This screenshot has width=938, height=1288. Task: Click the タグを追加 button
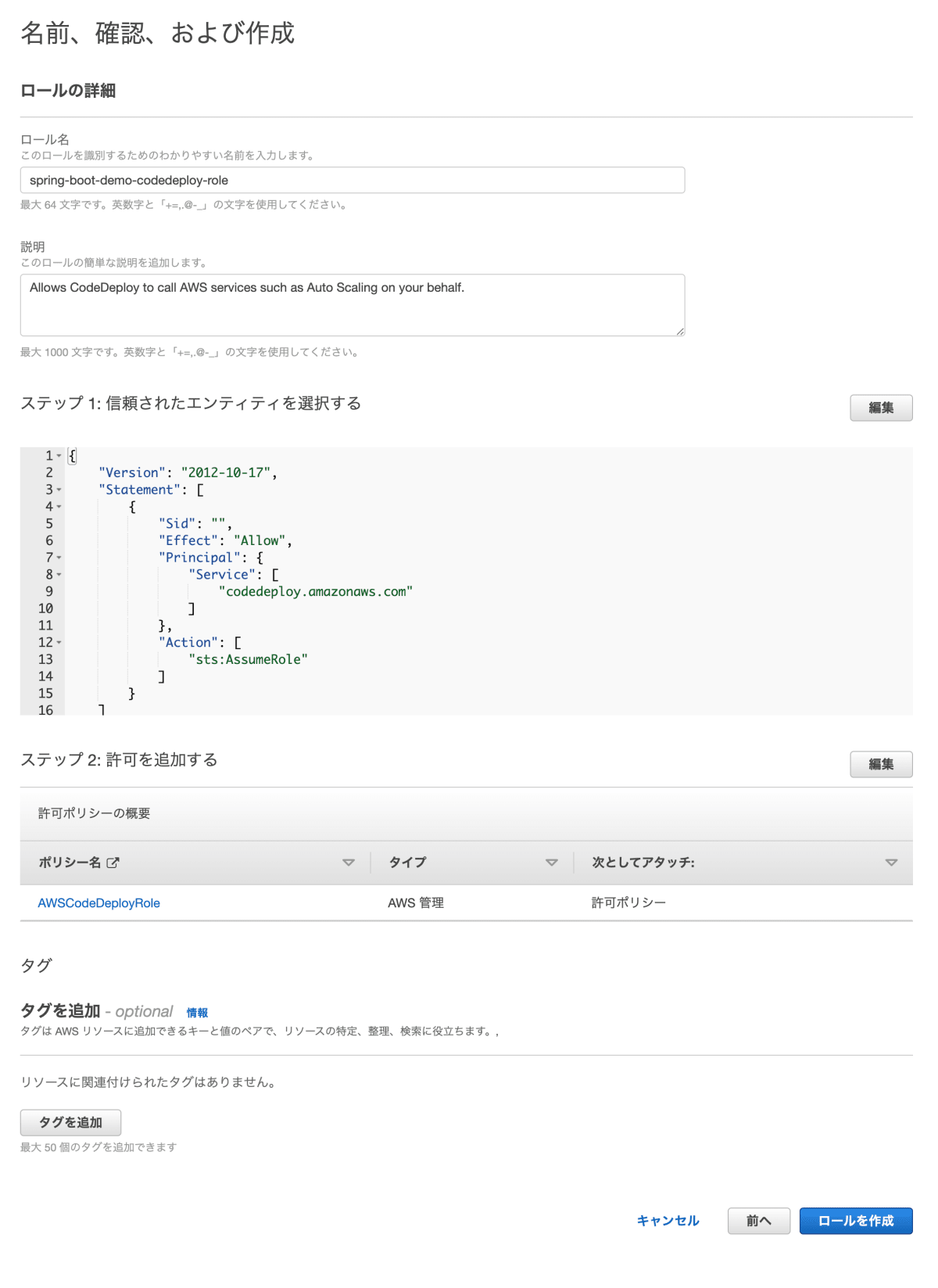[x=70, y=1122]
